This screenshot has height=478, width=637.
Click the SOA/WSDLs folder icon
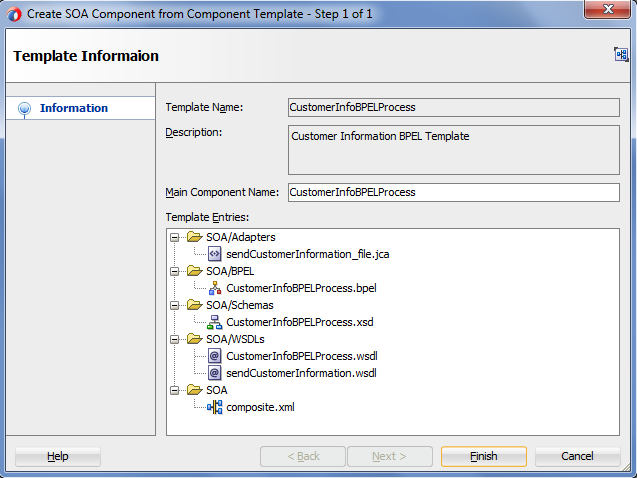[x=195, y=339]
